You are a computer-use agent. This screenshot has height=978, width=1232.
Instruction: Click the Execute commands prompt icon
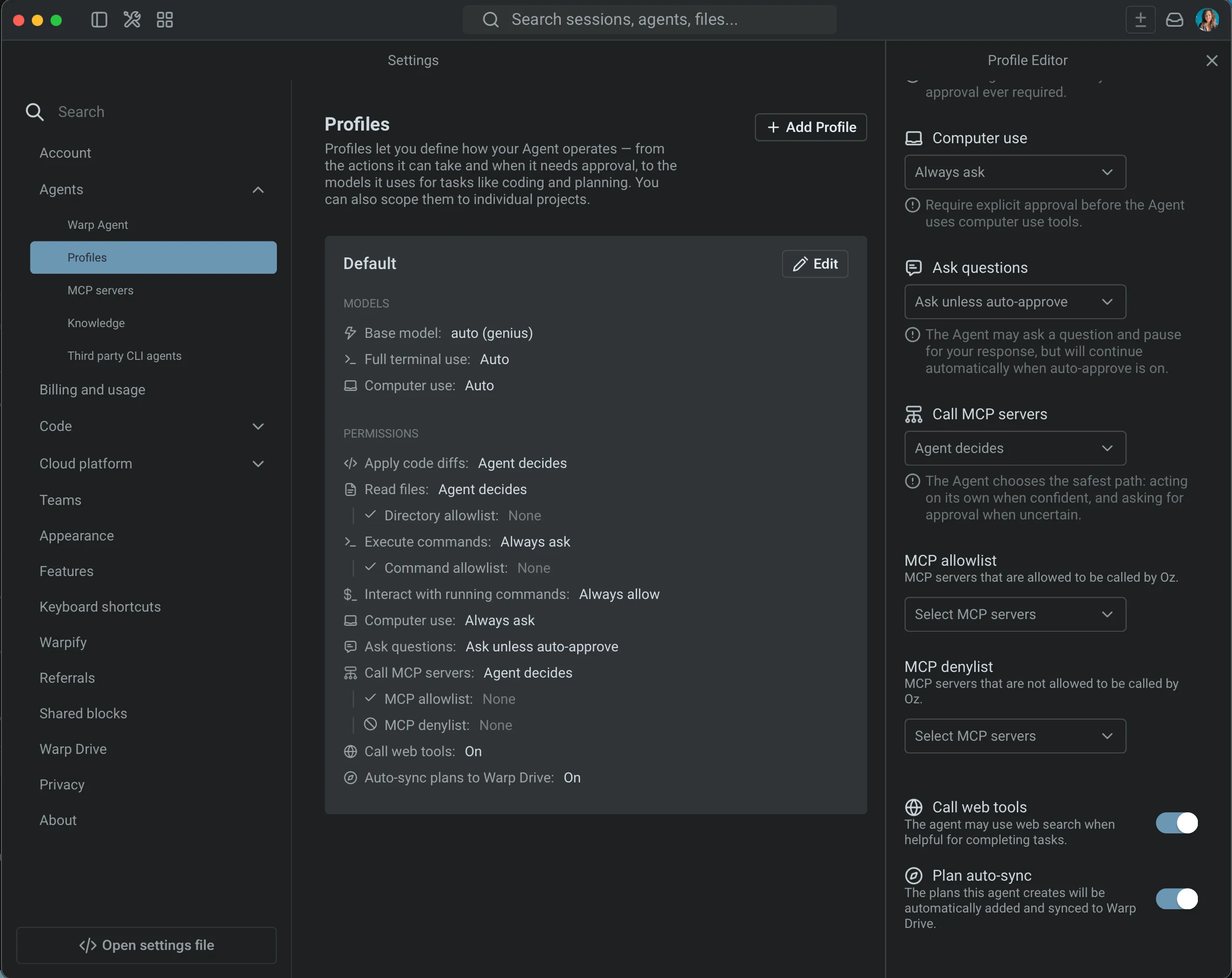tap(350, 542)
